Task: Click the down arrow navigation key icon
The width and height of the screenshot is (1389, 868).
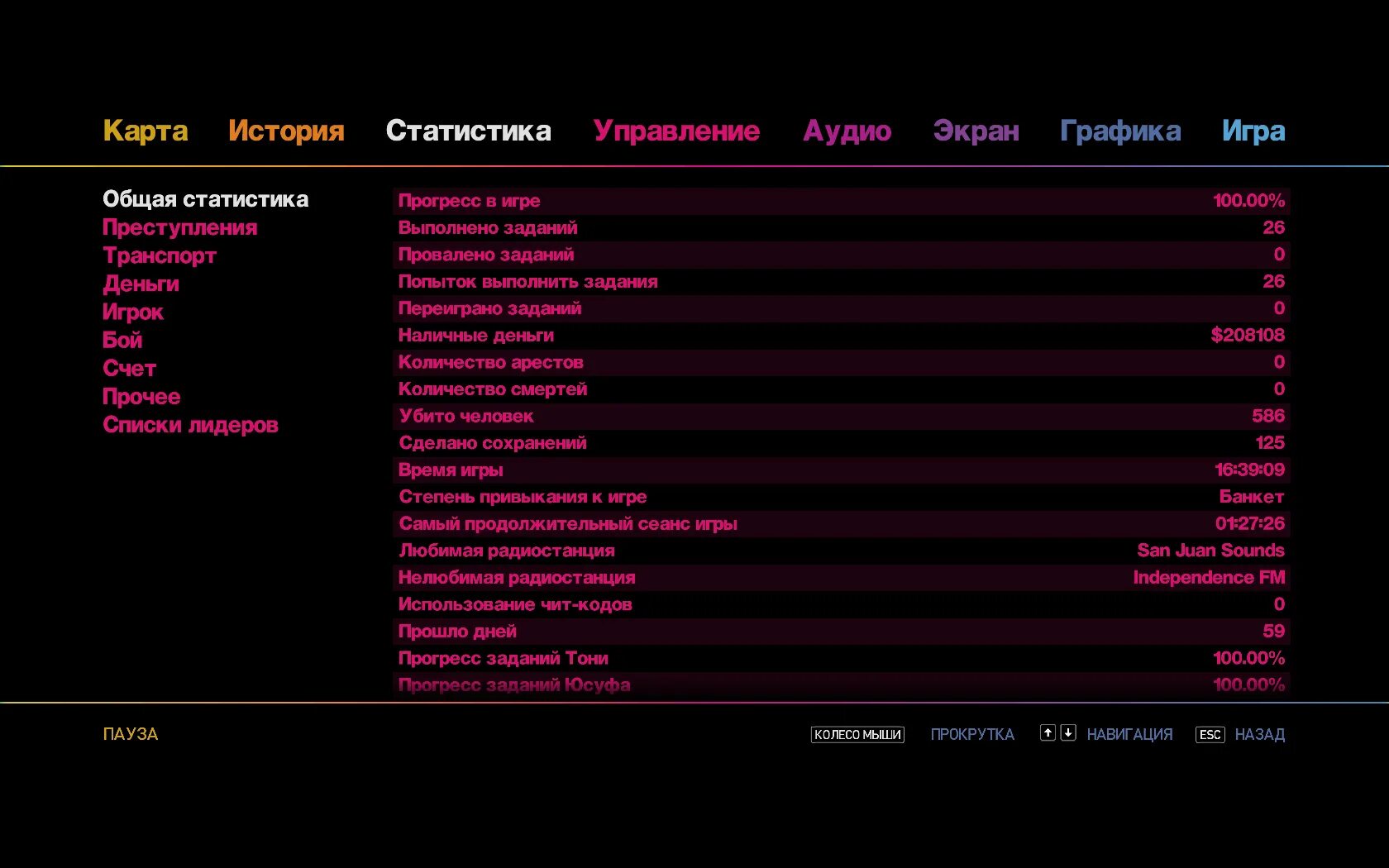Action: coord(1068,732)
